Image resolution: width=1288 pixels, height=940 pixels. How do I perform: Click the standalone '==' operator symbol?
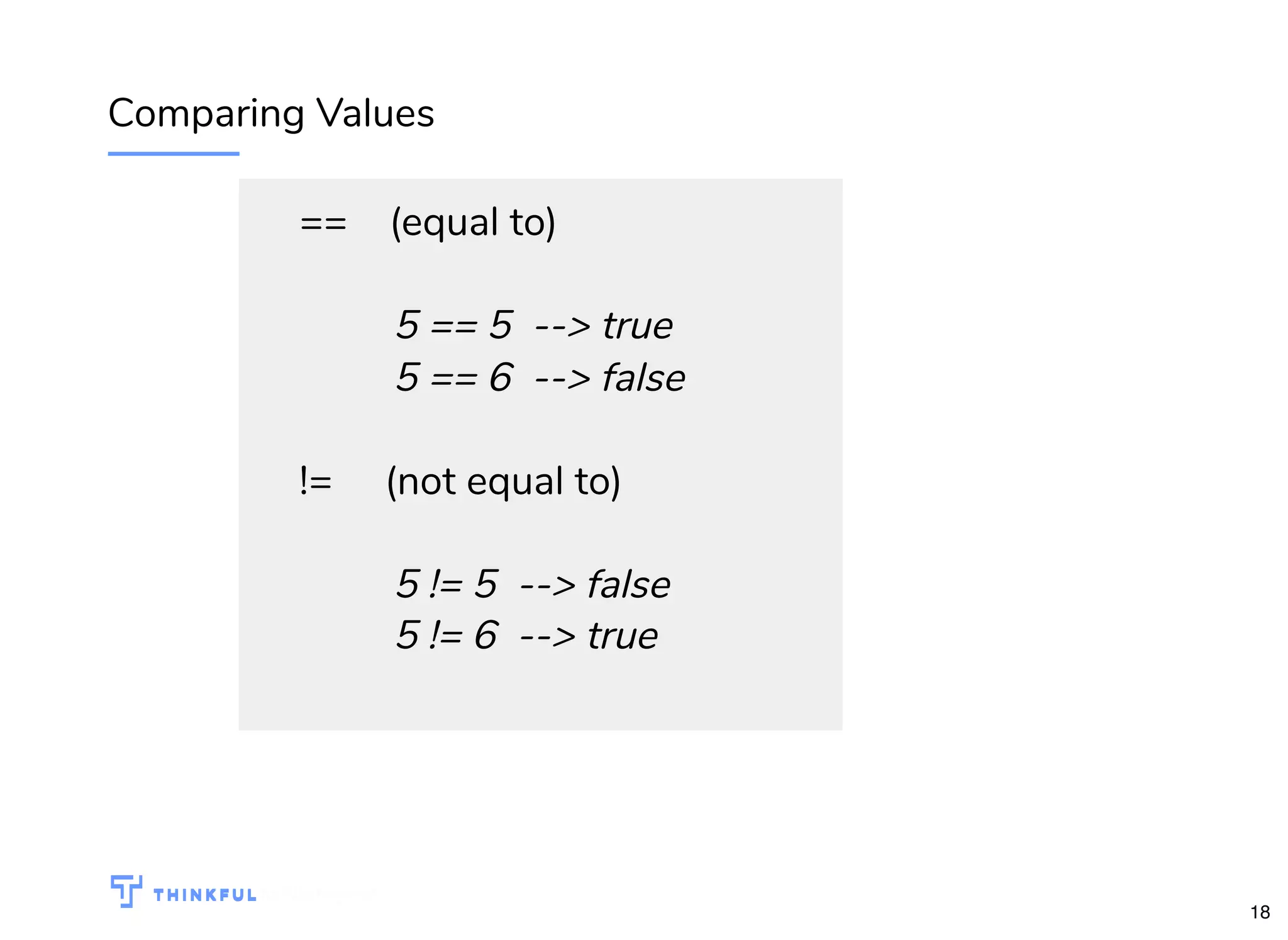(x=323, y=223)
